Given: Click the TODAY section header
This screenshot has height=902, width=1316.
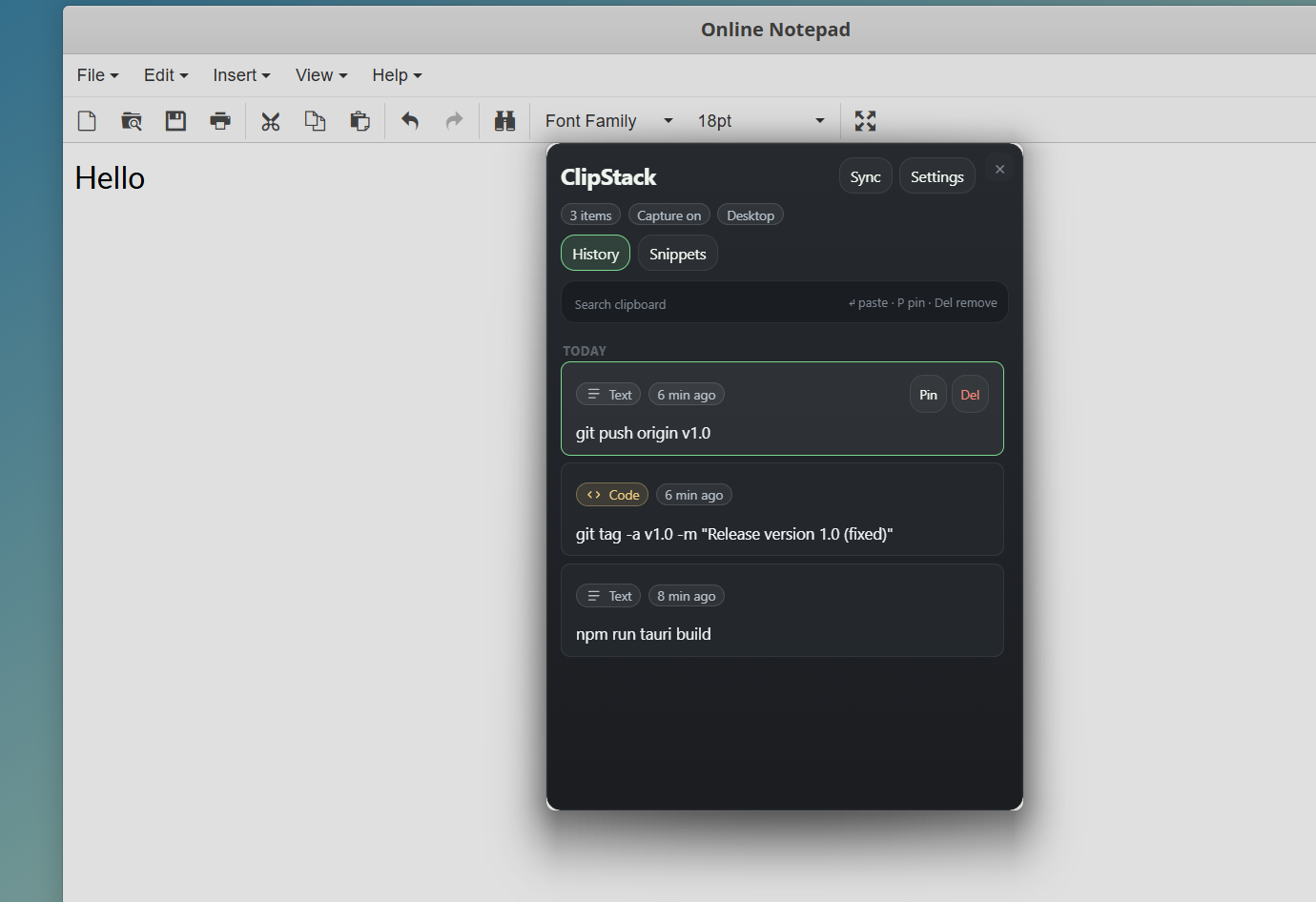Looking at the screenshot, I should click(585, 351).
